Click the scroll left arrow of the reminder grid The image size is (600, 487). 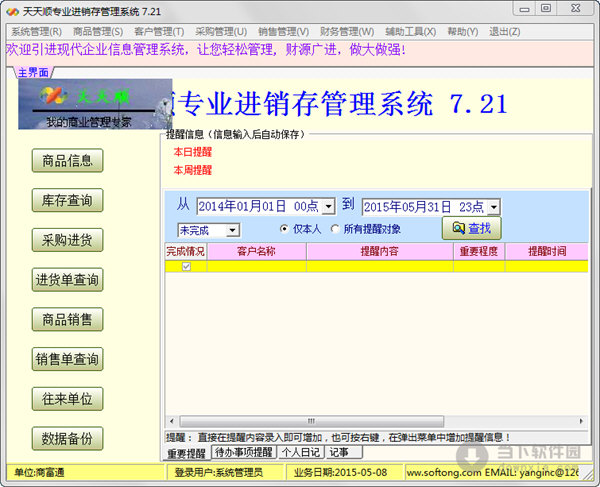click(x=172, y=421)
